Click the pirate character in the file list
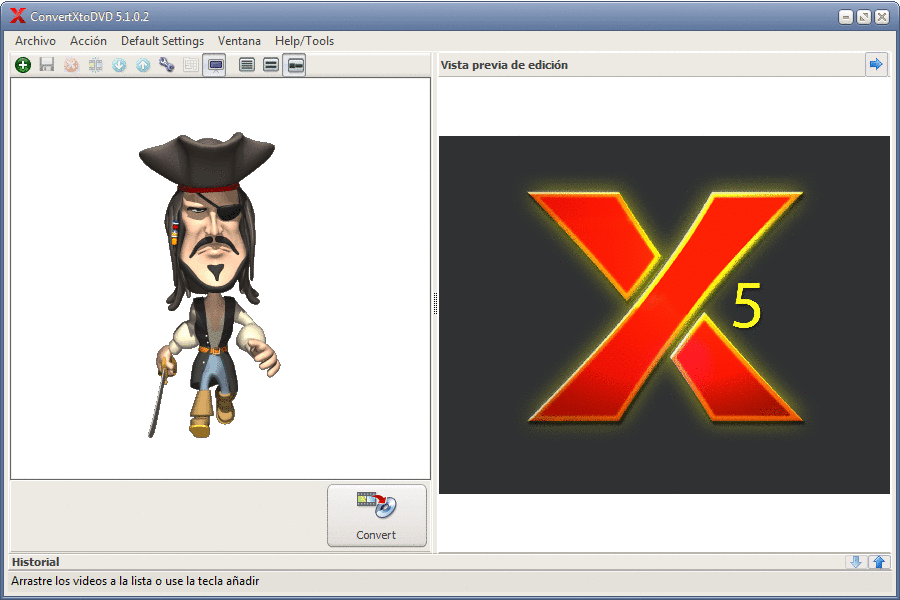The width and height of the screenshot is (900, 600). (210, 285)
